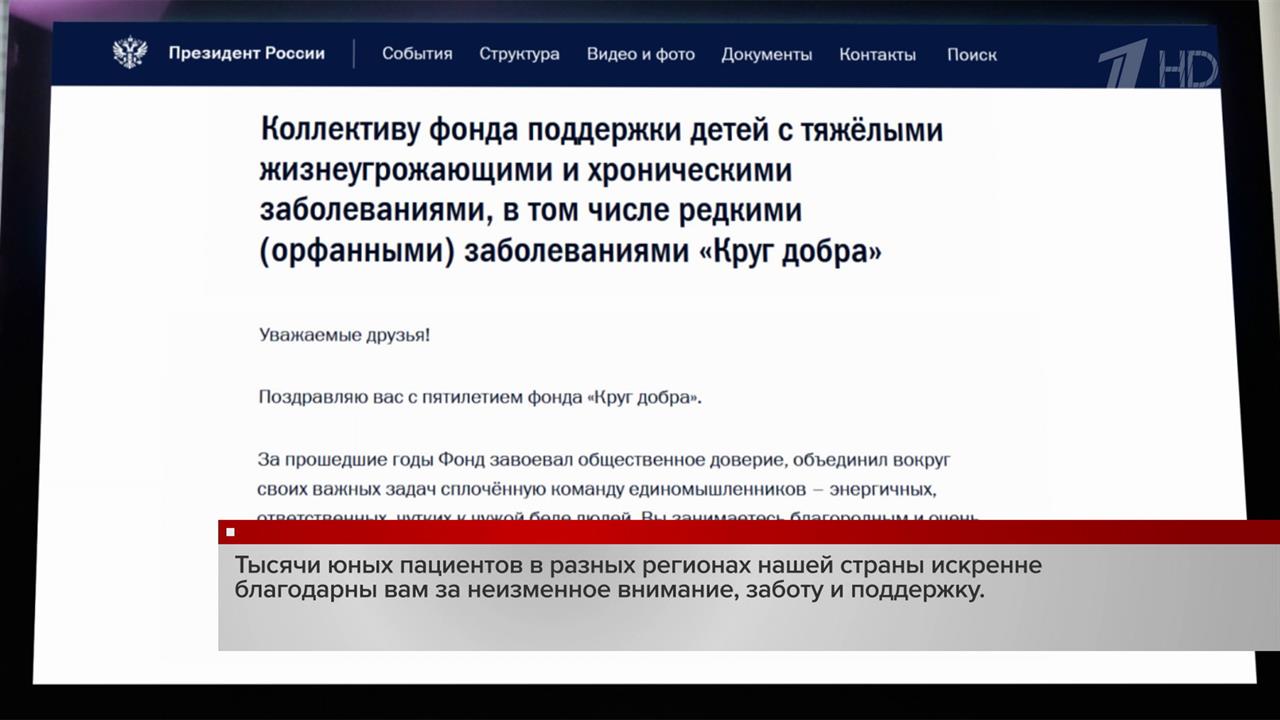Open the «Президент России» home link
This screenshot has width=1280, height=720.
click(x=246, y=54)
